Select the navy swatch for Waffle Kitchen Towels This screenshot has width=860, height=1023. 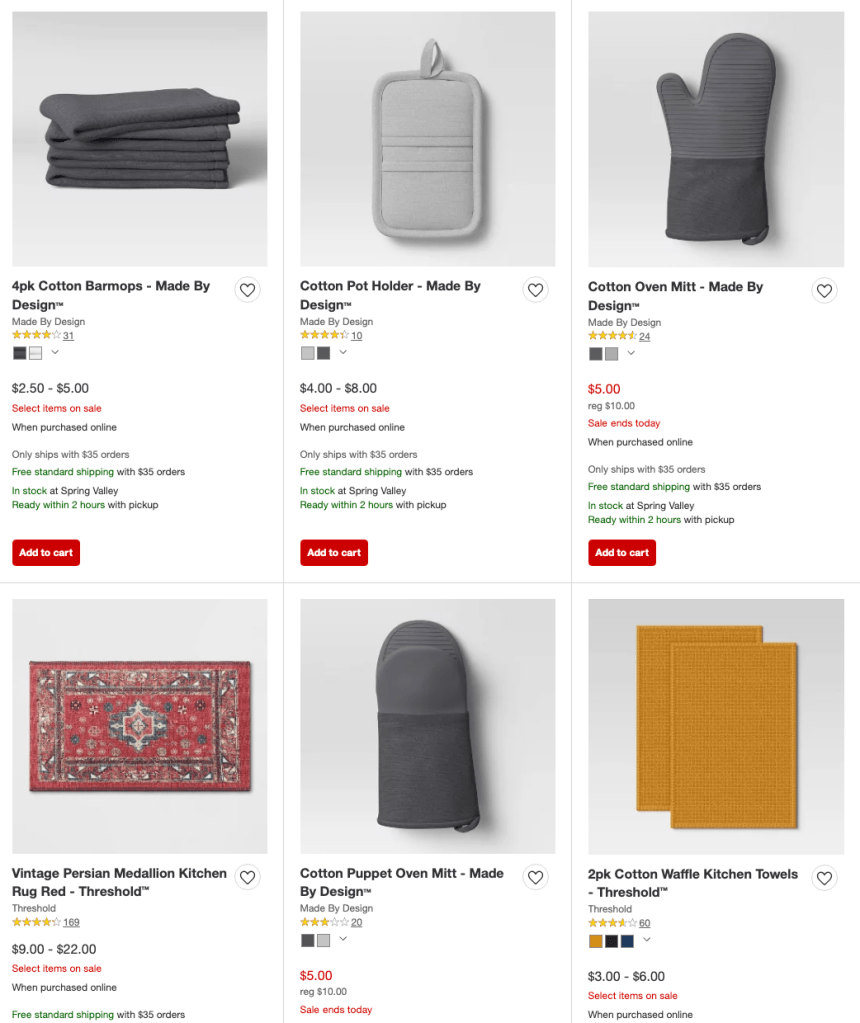click(628, 940)
